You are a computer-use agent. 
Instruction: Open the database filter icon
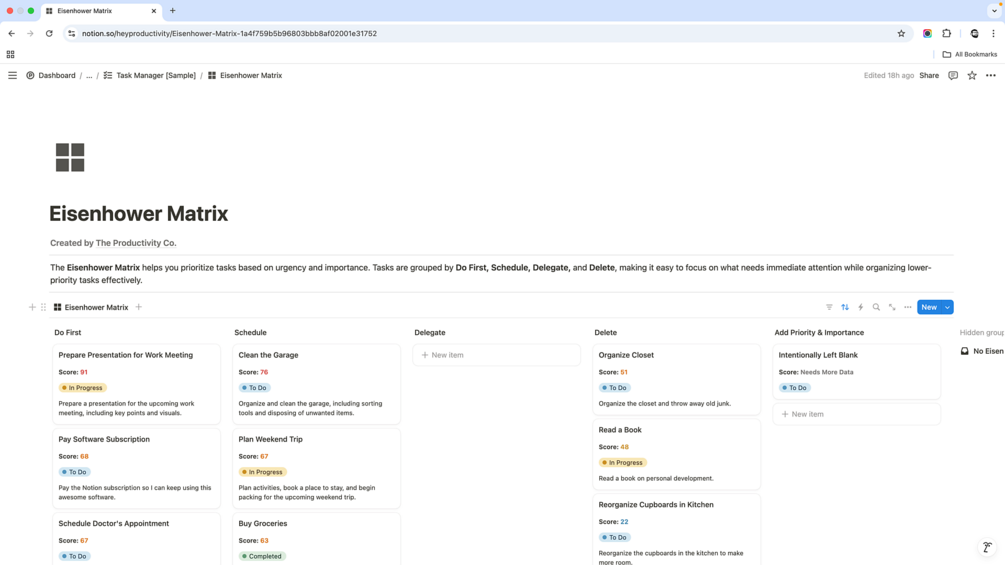[829, 307]
